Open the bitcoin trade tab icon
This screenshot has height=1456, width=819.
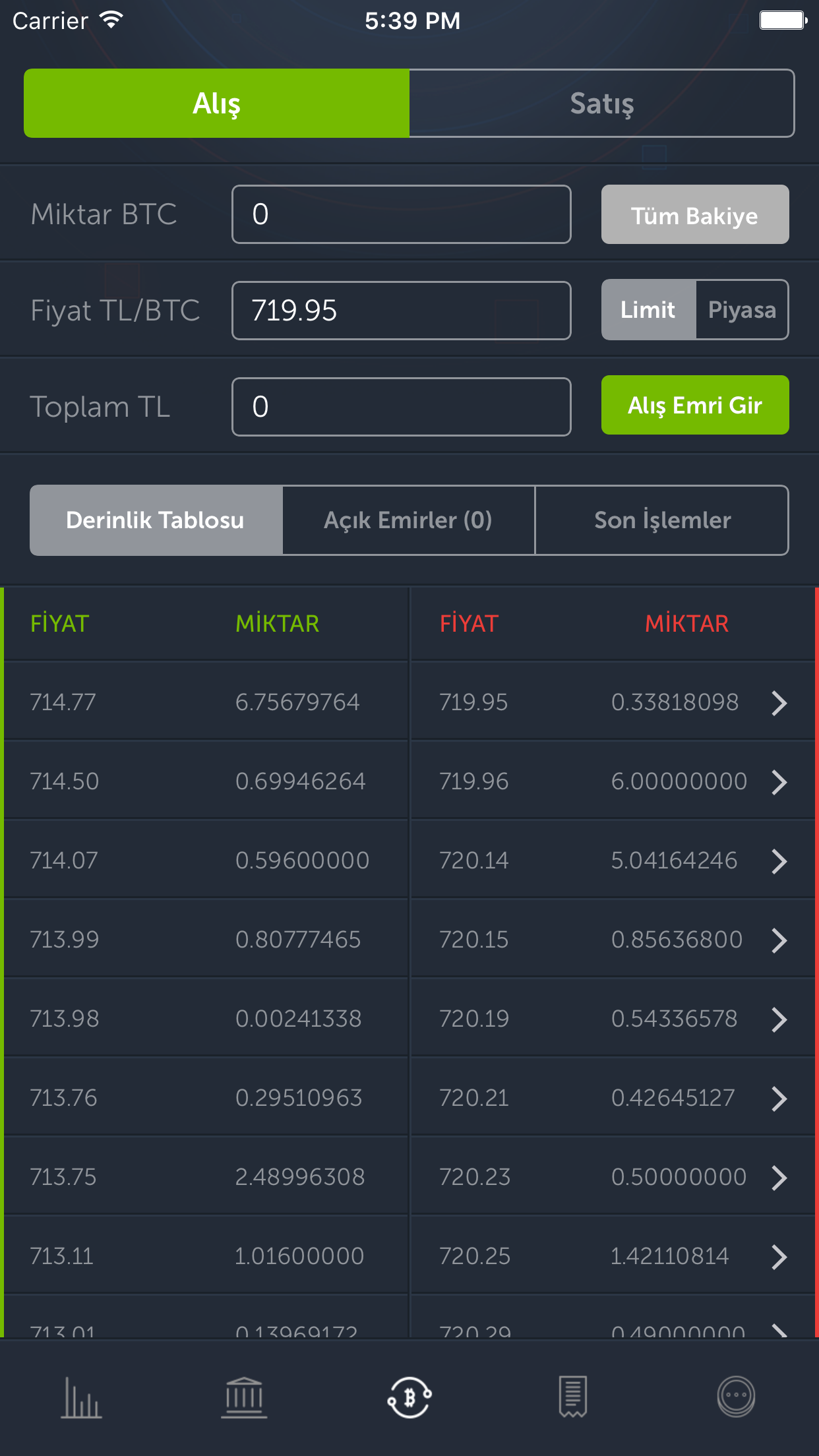point(409,1397)
